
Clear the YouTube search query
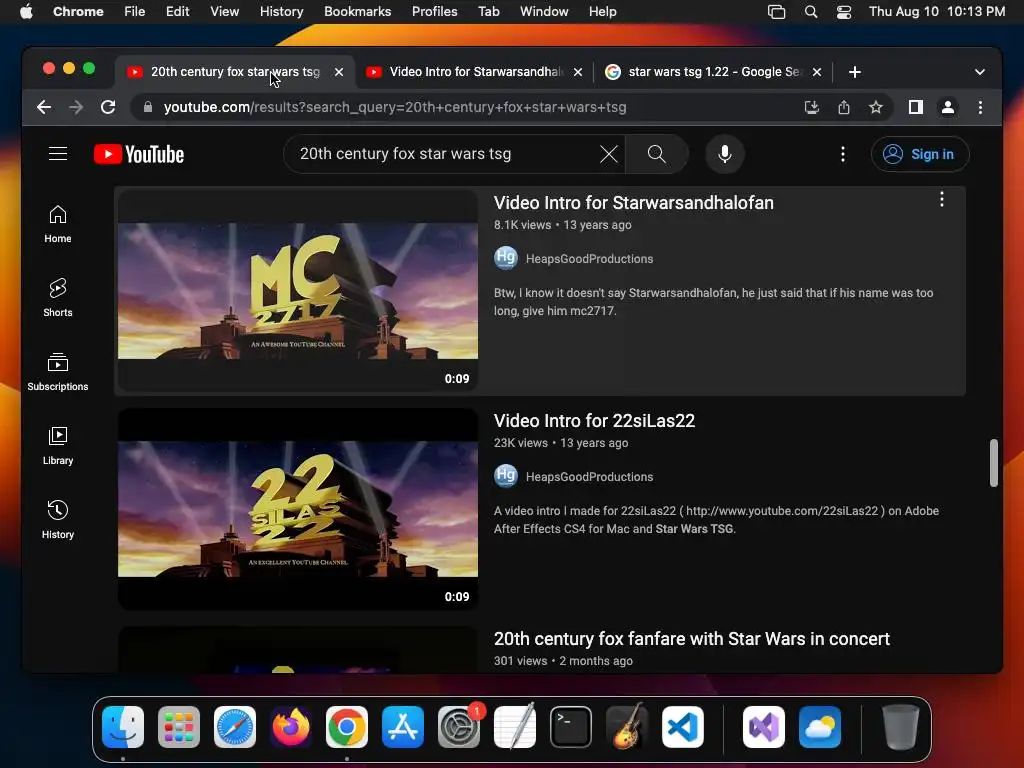coord(609,154)
